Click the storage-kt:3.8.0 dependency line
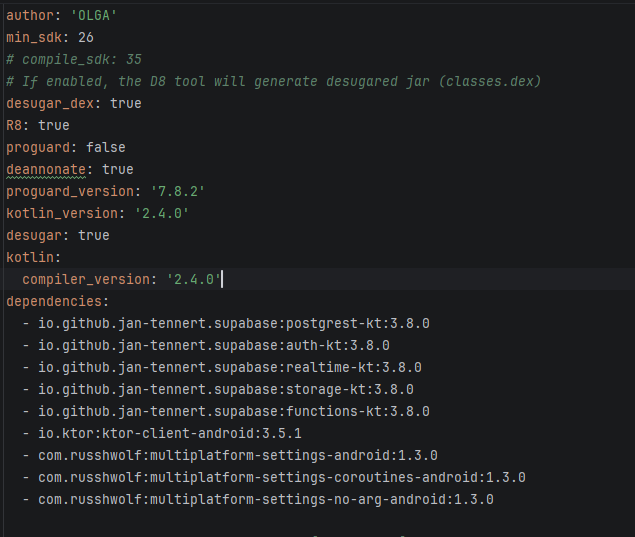Screen dimensions: 635x537 pos(218,390)
